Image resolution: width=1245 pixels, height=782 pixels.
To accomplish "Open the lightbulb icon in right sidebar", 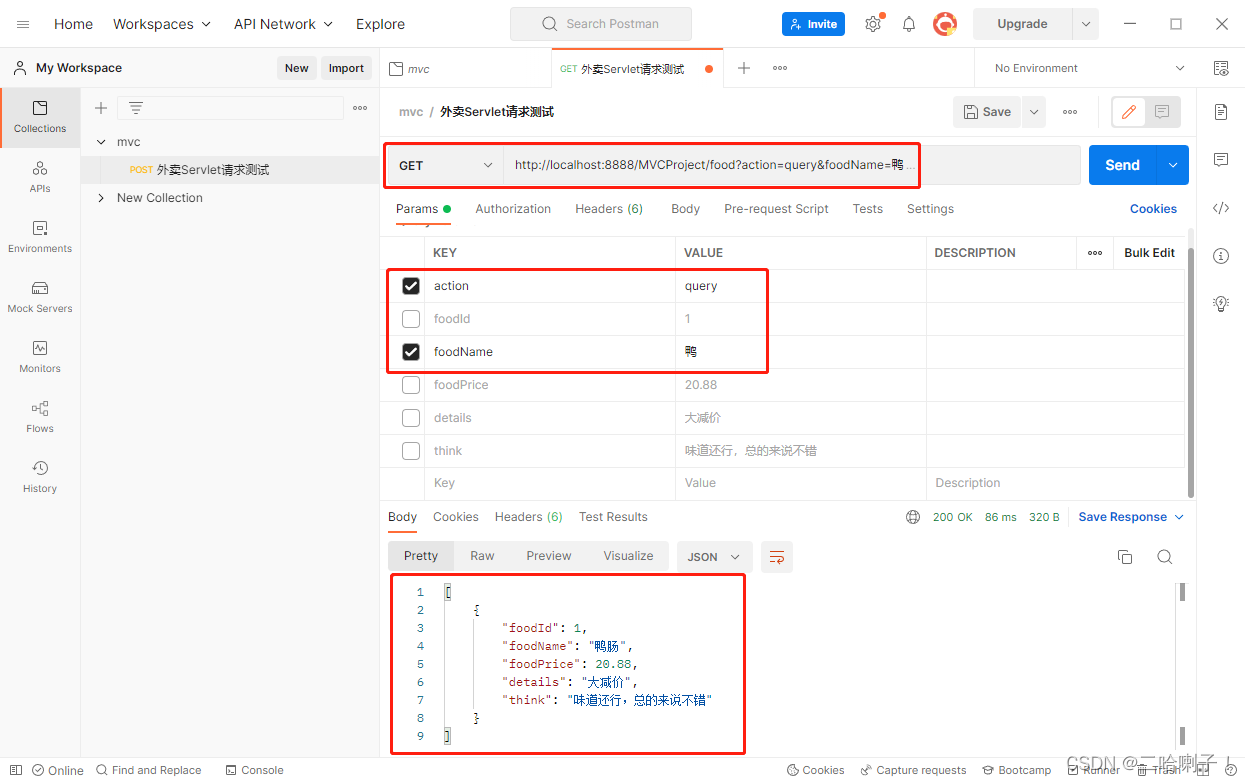I will coord(1221,303).
